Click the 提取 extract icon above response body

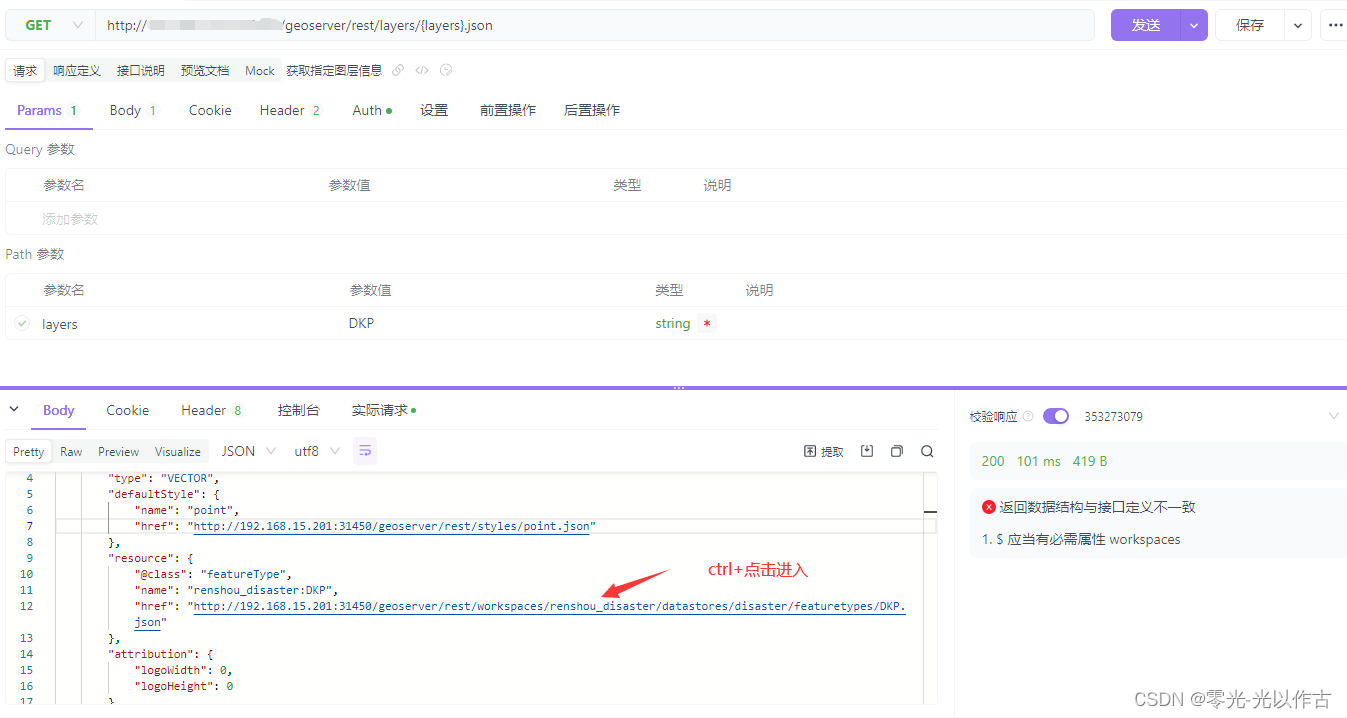tap(822, 451)
